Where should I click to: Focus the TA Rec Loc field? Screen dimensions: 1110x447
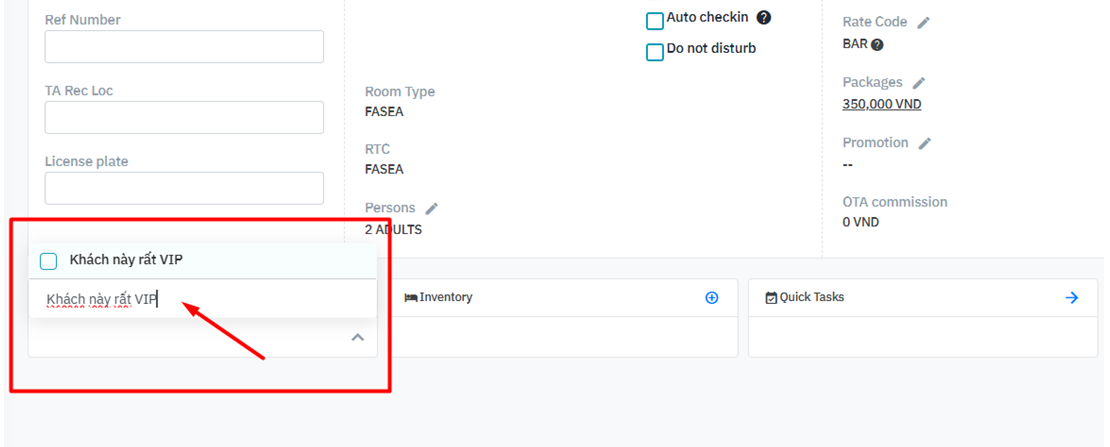(x=184, y=117)
